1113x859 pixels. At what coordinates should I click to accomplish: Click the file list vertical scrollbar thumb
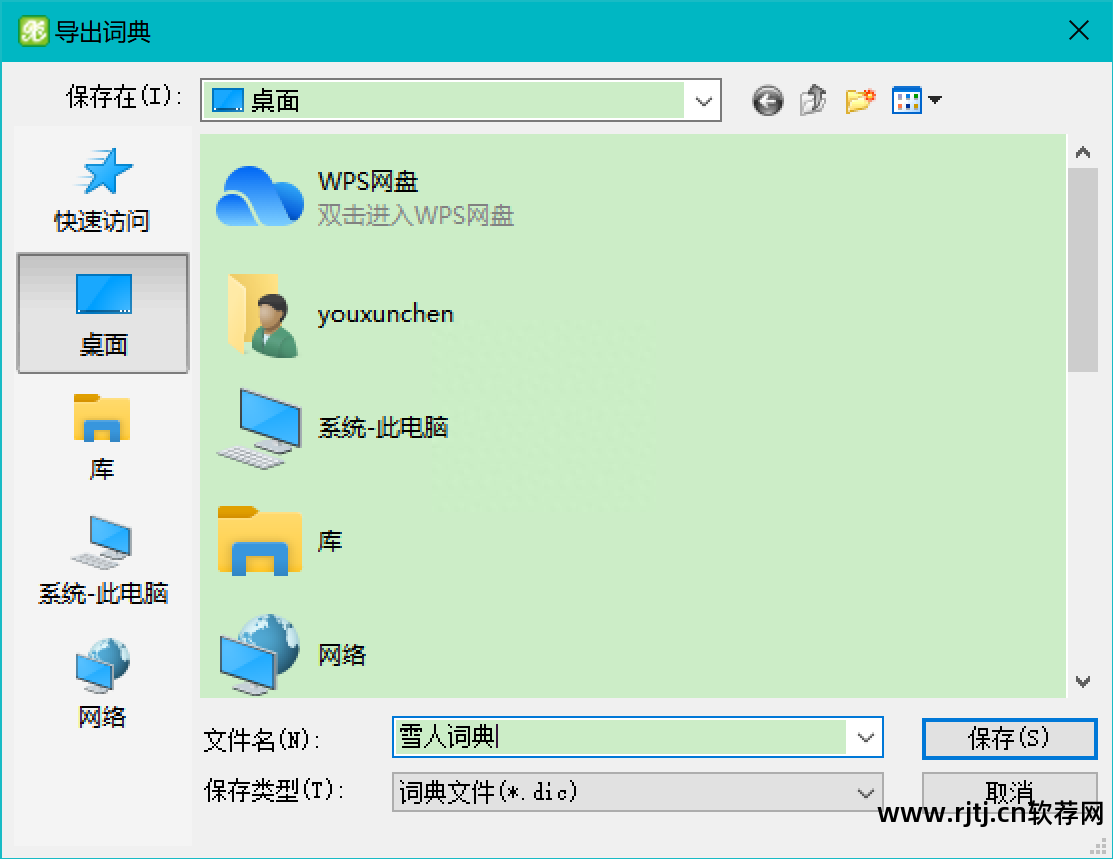[1082, 270]
